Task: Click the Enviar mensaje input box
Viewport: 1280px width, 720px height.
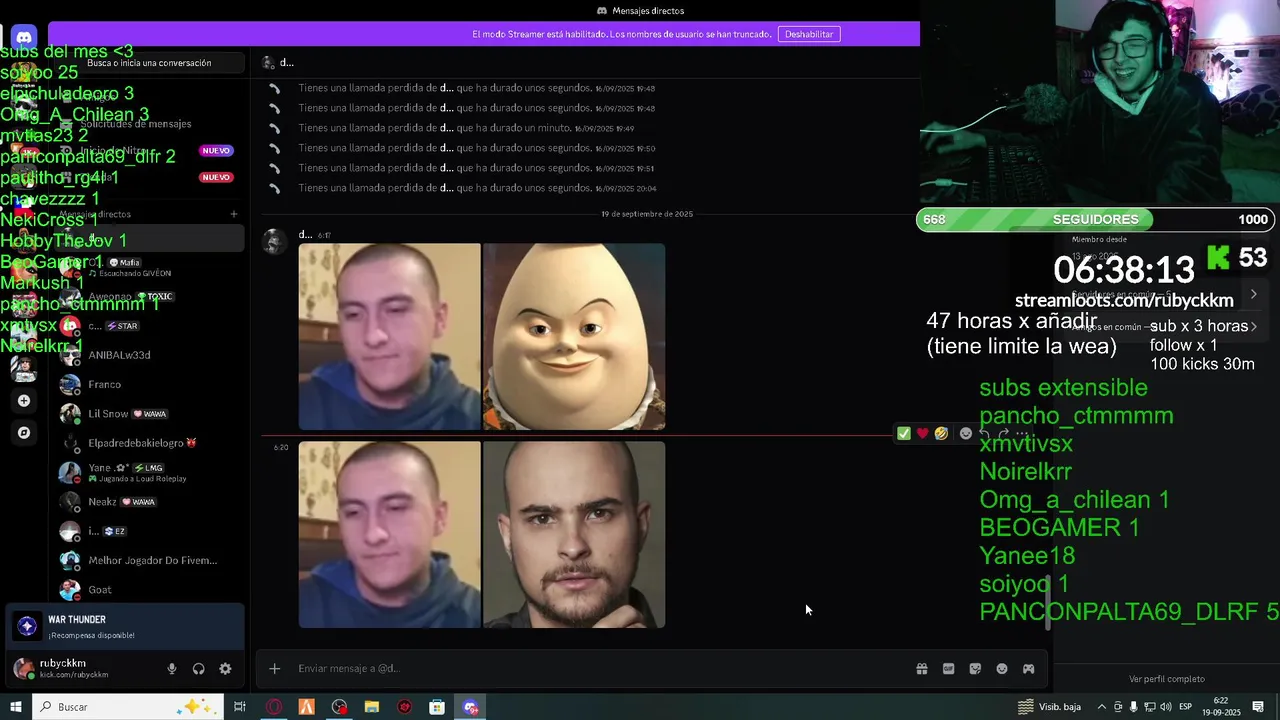Action: point(600,669)
